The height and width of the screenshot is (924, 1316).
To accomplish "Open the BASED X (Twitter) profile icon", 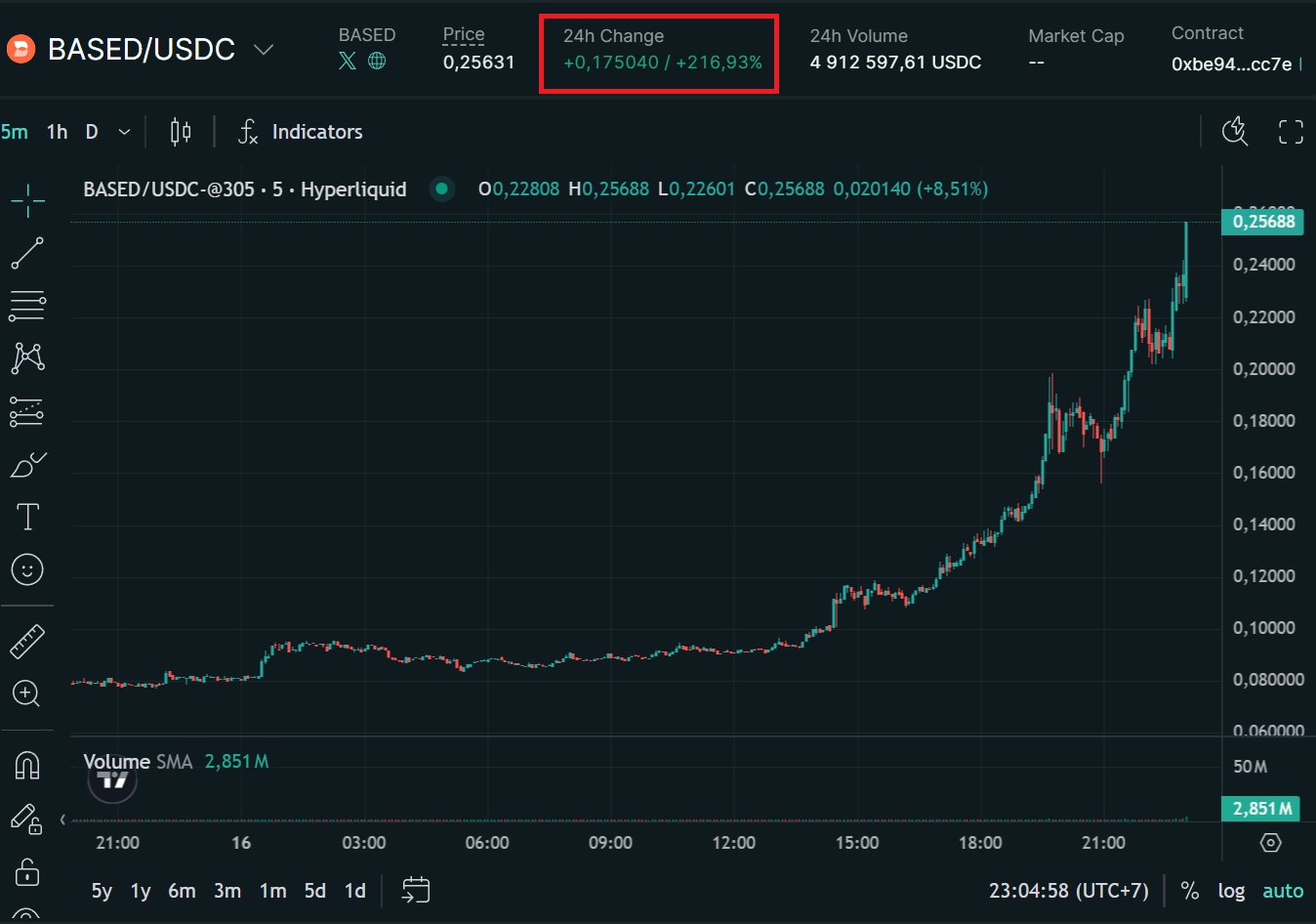I will click(x=348, y=61).
